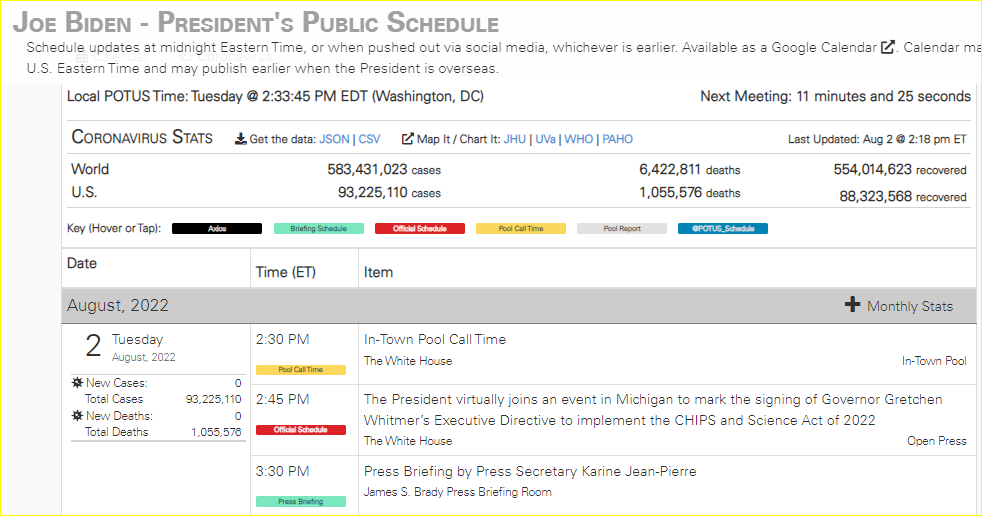Tap the green Briefing Schedule key swatch
The image size is (982, 516).
[x=318, y=228]
